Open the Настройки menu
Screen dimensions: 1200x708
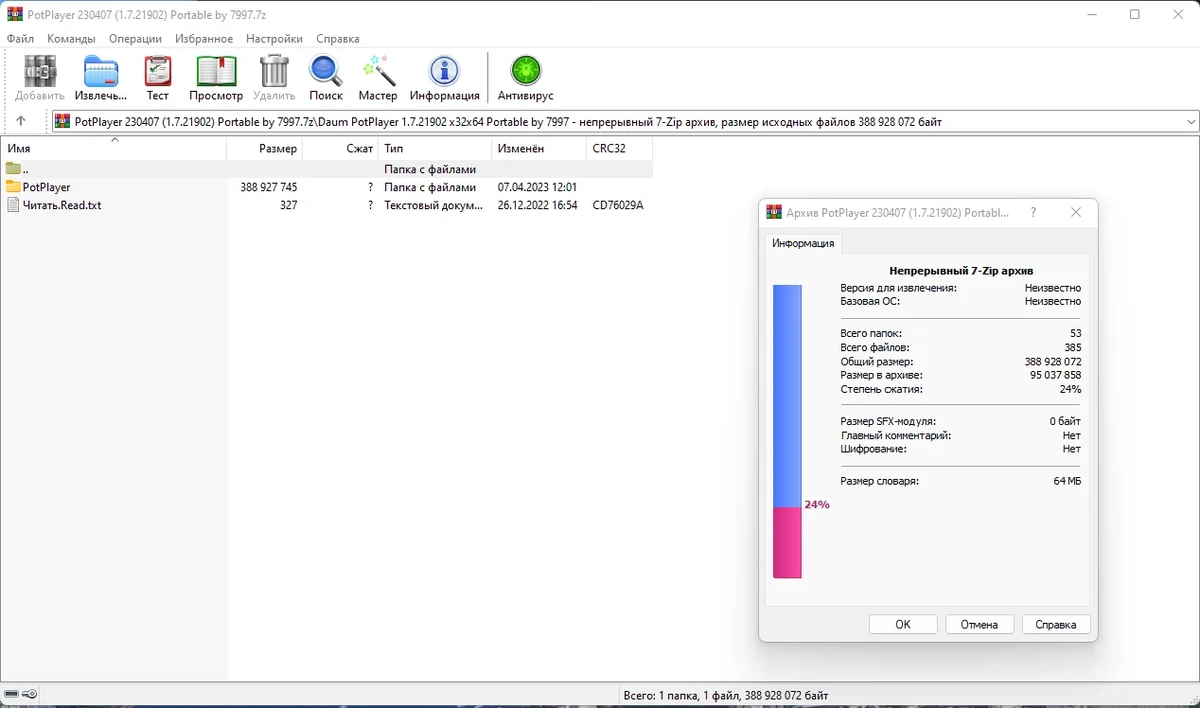[274, 39]
